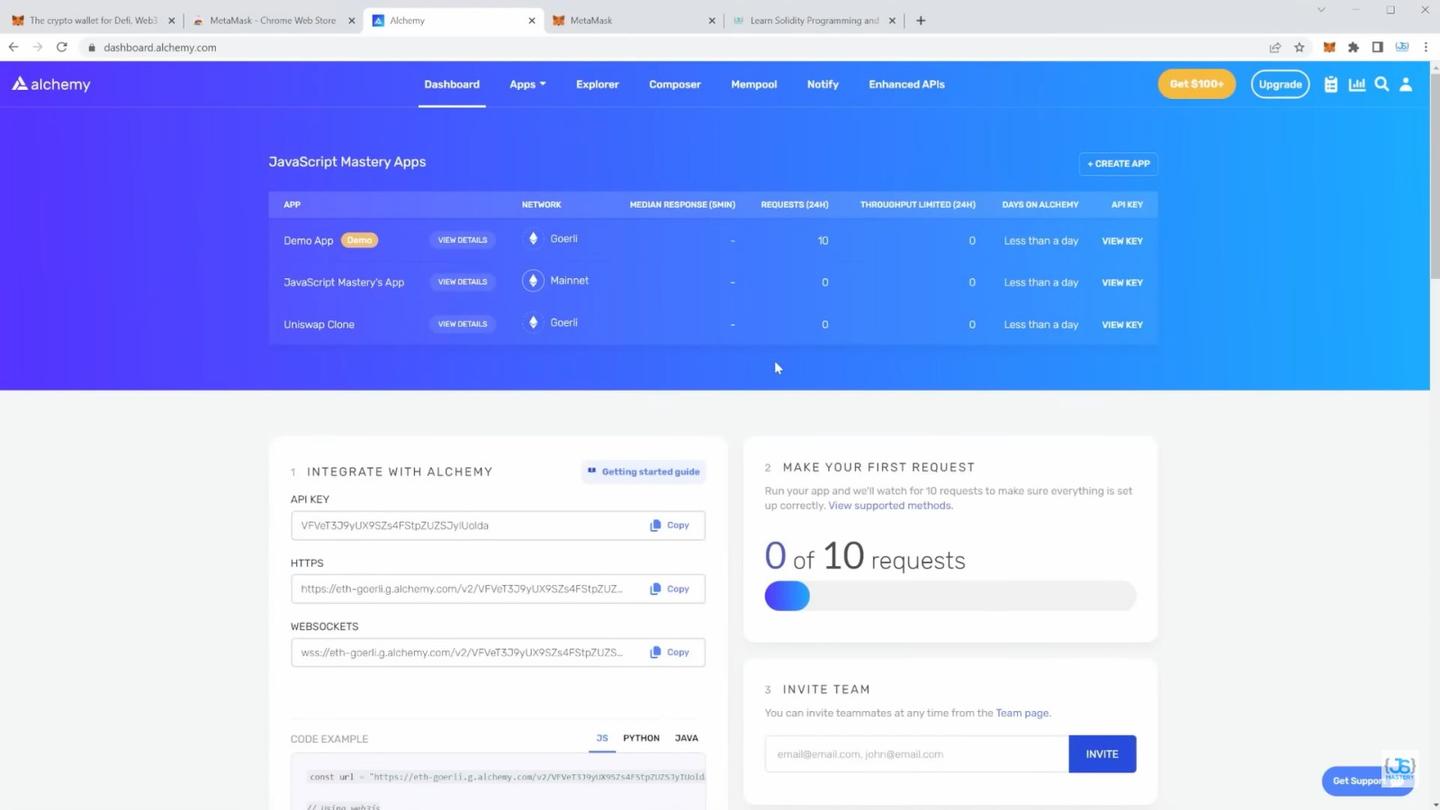Open the Getting started guide
Image resolution: width=1440 pixels, height=810 pixels.
point(644,471)
